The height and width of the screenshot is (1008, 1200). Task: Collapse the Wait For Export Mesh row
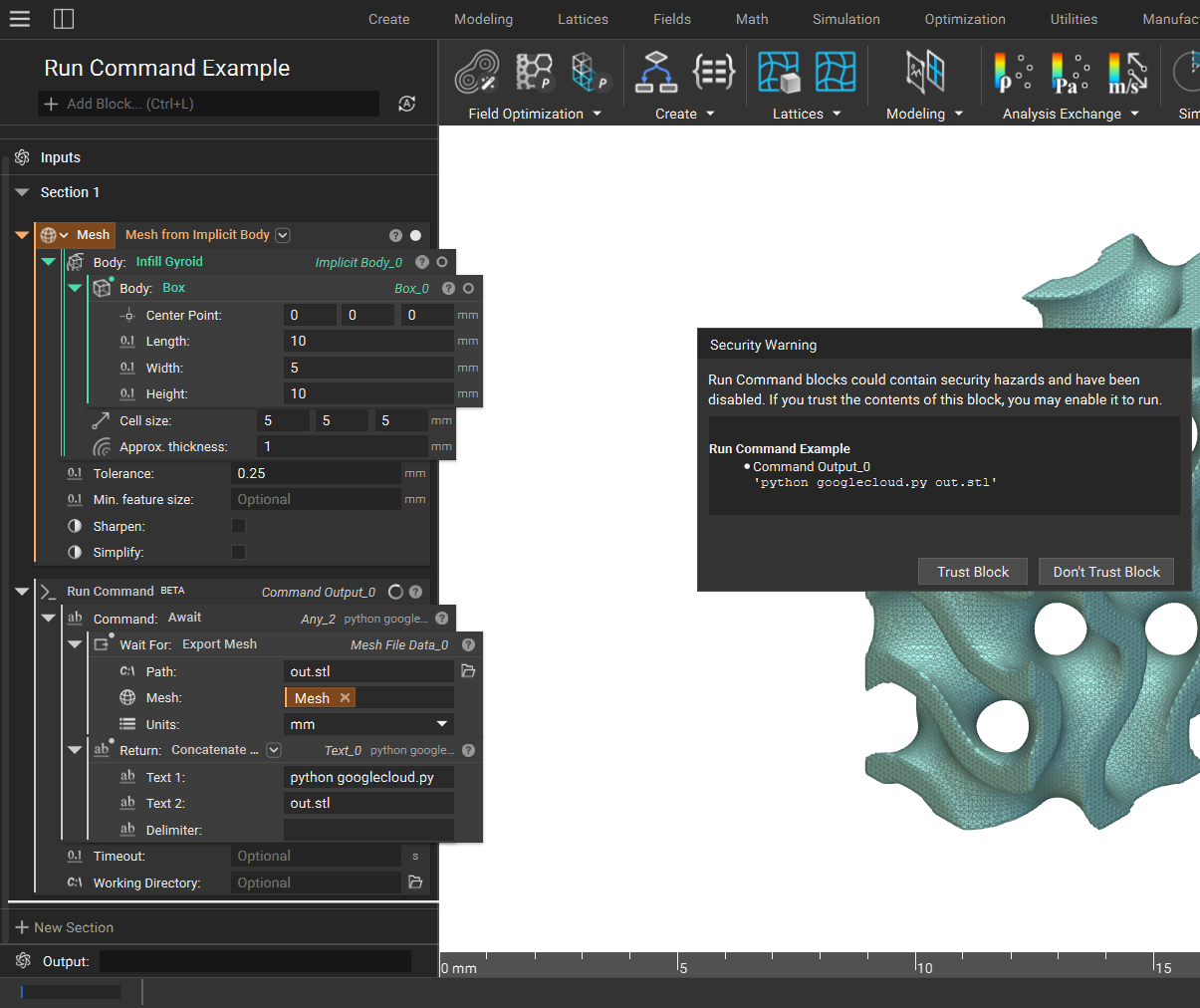pos(75,644)
